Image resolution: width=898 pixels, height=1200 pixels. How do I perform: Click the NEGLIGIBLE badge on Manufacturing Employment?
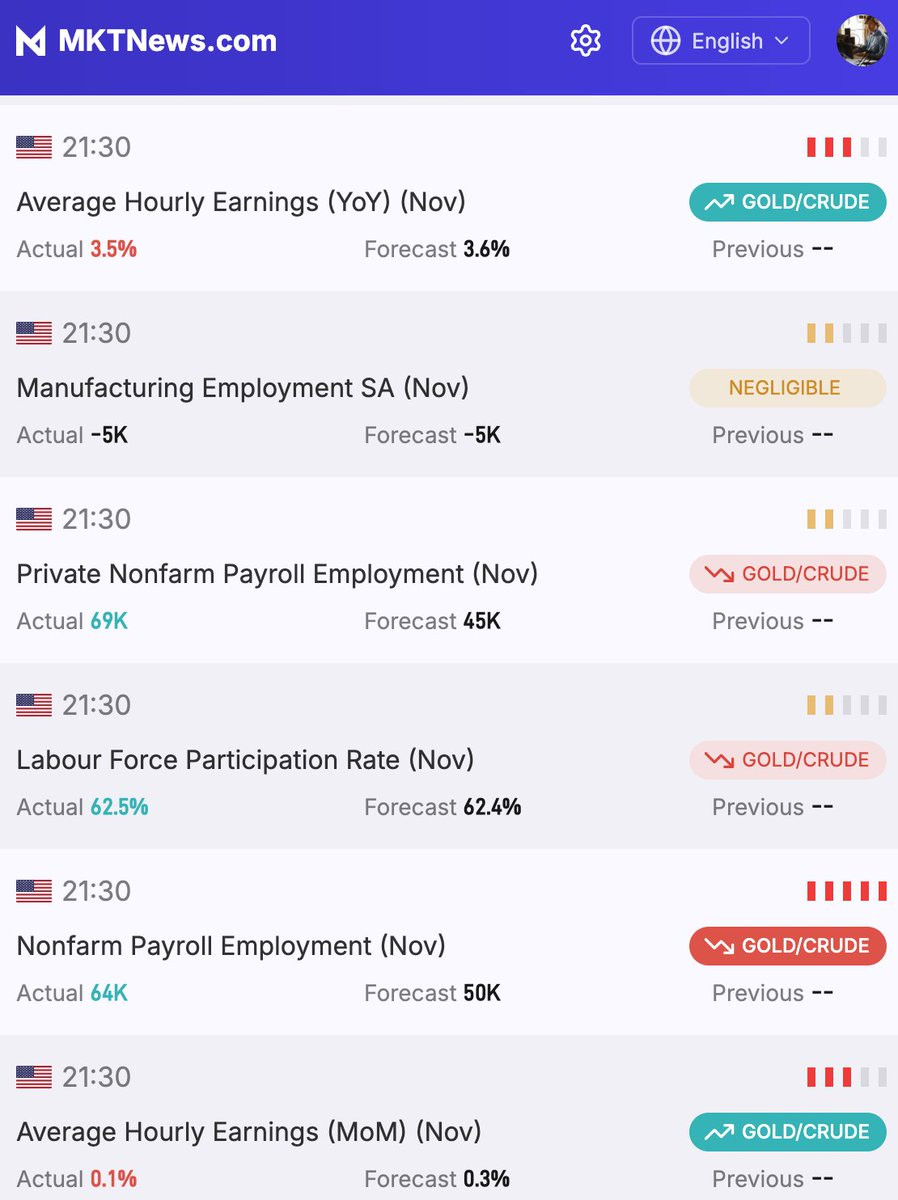[788, 388]
